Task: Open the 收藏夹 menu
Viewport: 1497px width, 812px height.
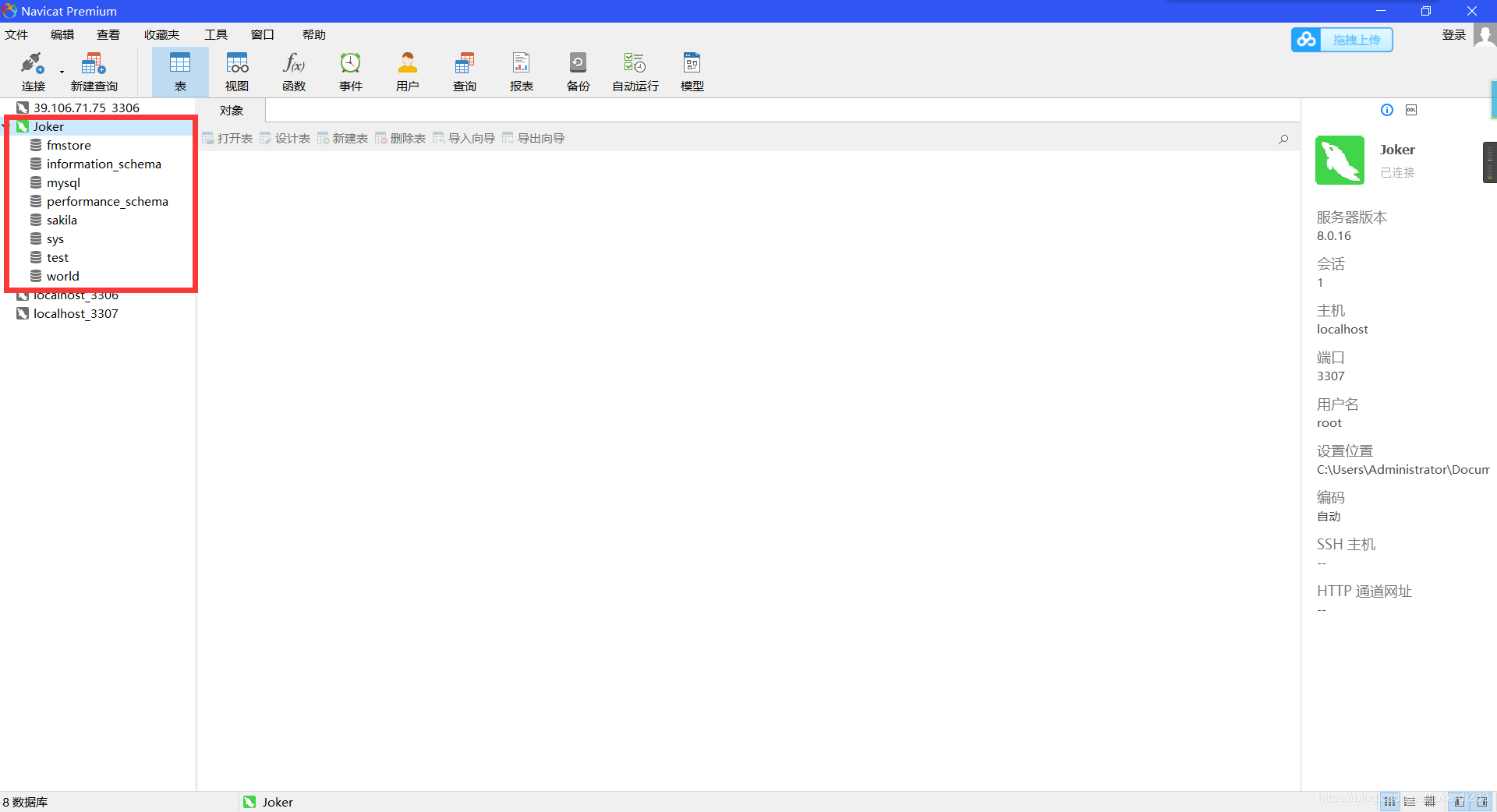Action: click(x=161, y=34)
